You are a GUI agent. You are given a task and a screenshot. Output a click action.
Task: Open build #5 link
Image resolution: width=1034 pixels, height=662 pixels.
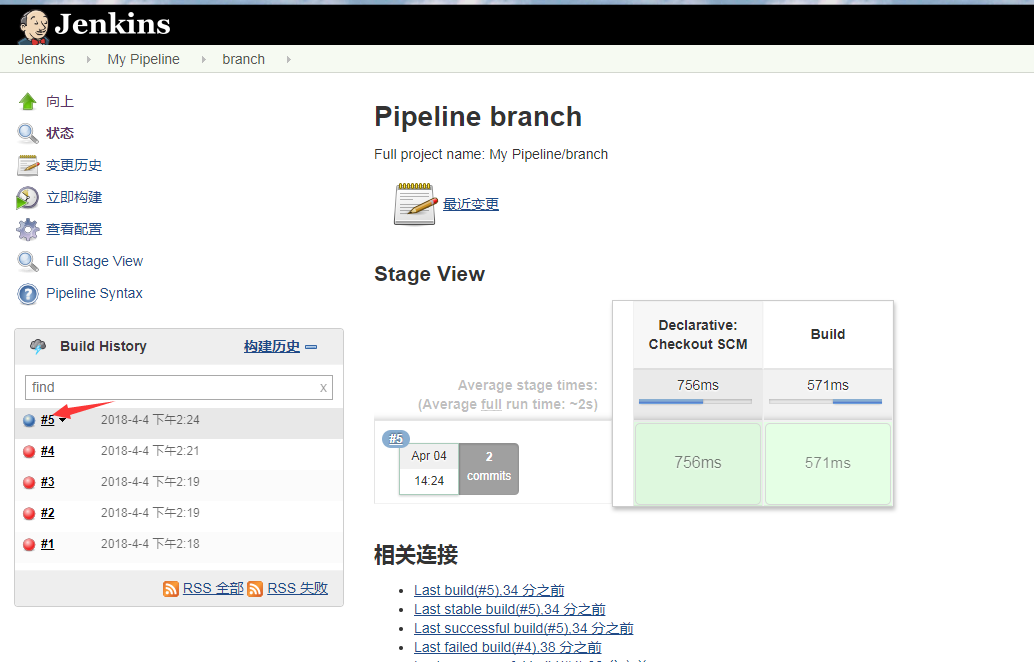tap(47, 420)
